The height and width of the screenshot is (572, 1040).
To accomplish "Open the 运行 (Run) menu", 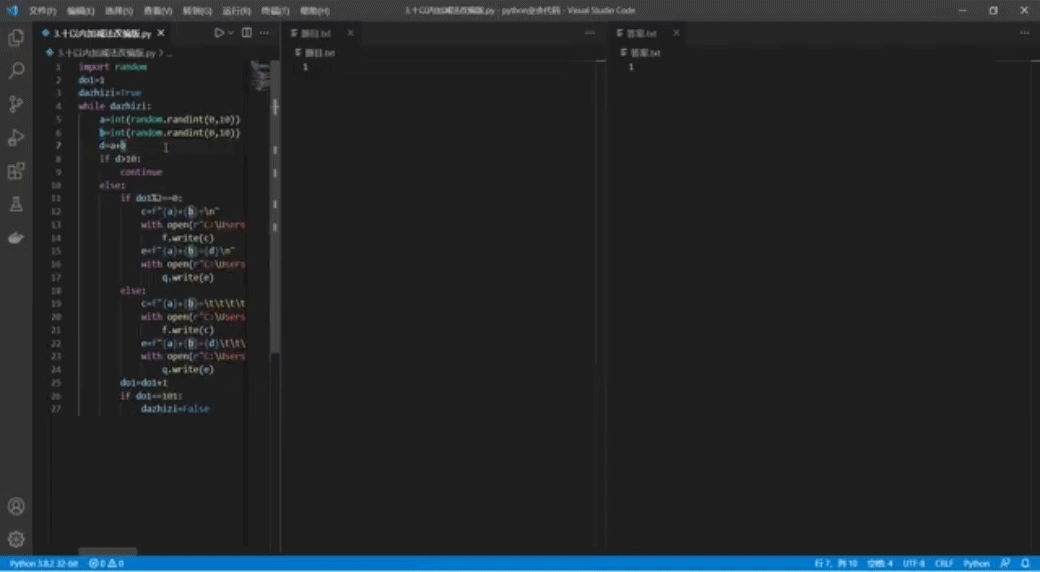I will pyautogui.click(x=236, y=11).
